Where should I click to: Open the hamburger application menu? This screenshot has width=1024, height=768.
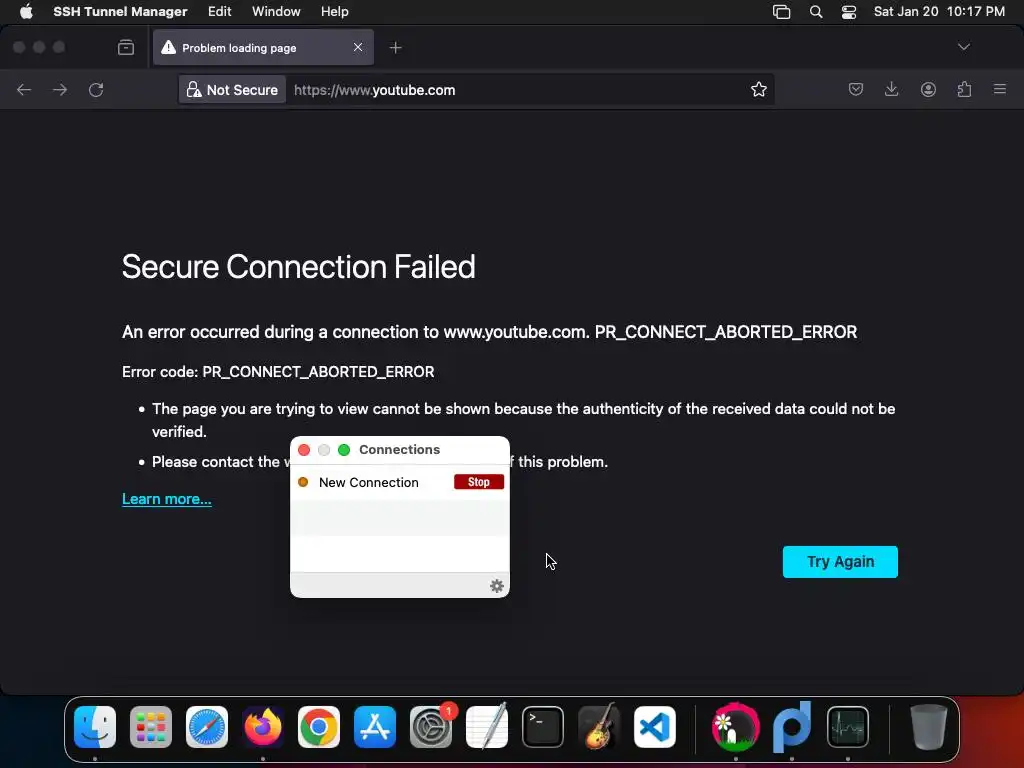[x=1000, y=90]
